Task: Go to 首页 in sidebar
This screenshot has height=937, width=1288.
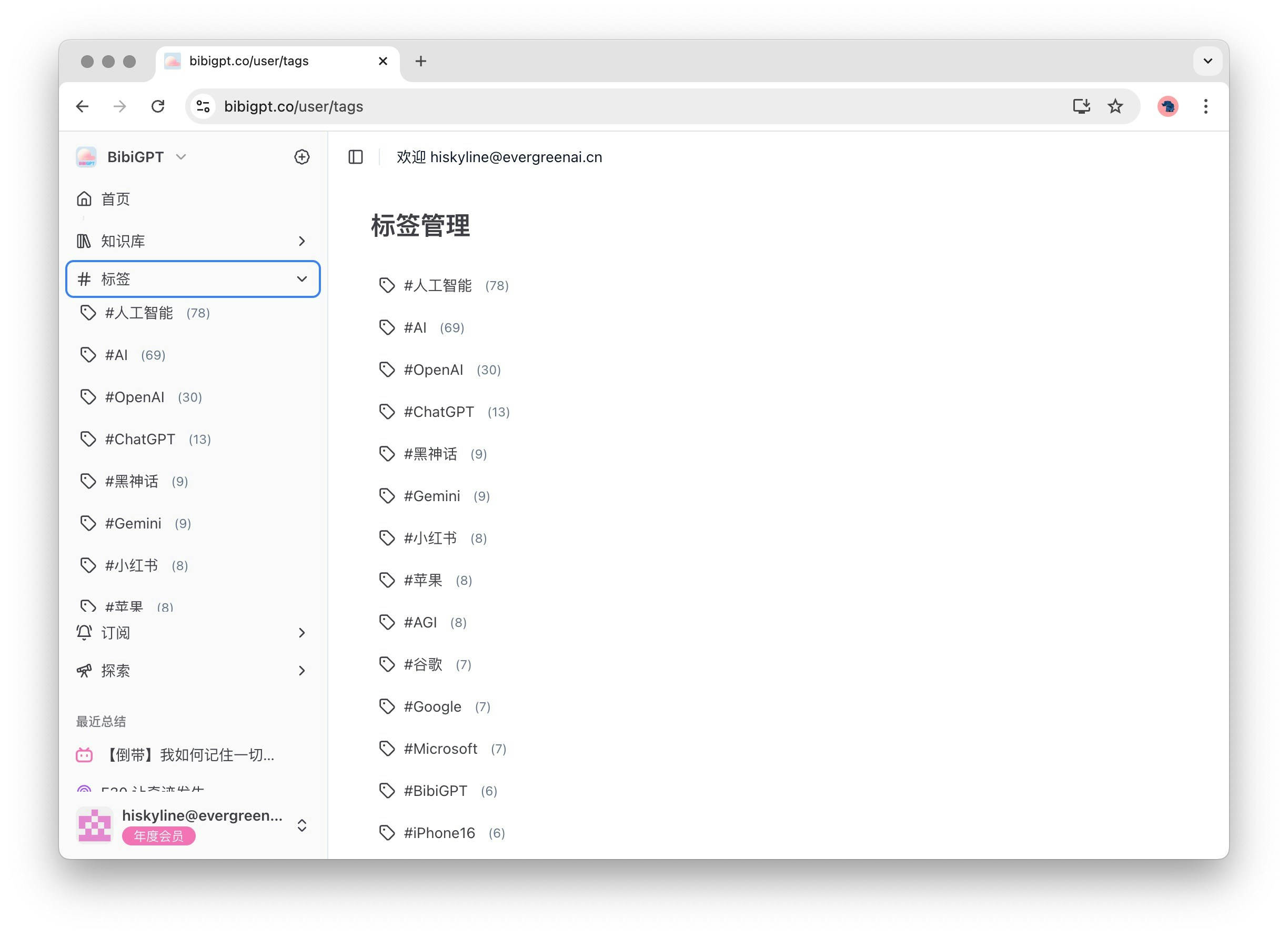Action: tap(115, 199)
